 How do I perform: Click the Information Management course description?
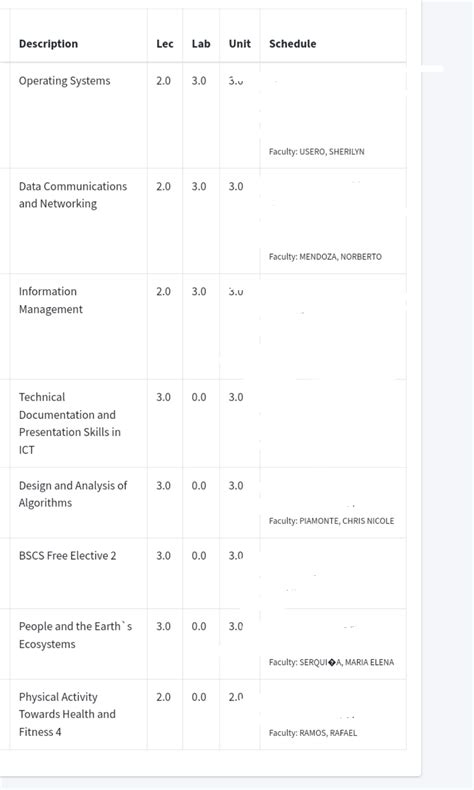tap(50, 300)
